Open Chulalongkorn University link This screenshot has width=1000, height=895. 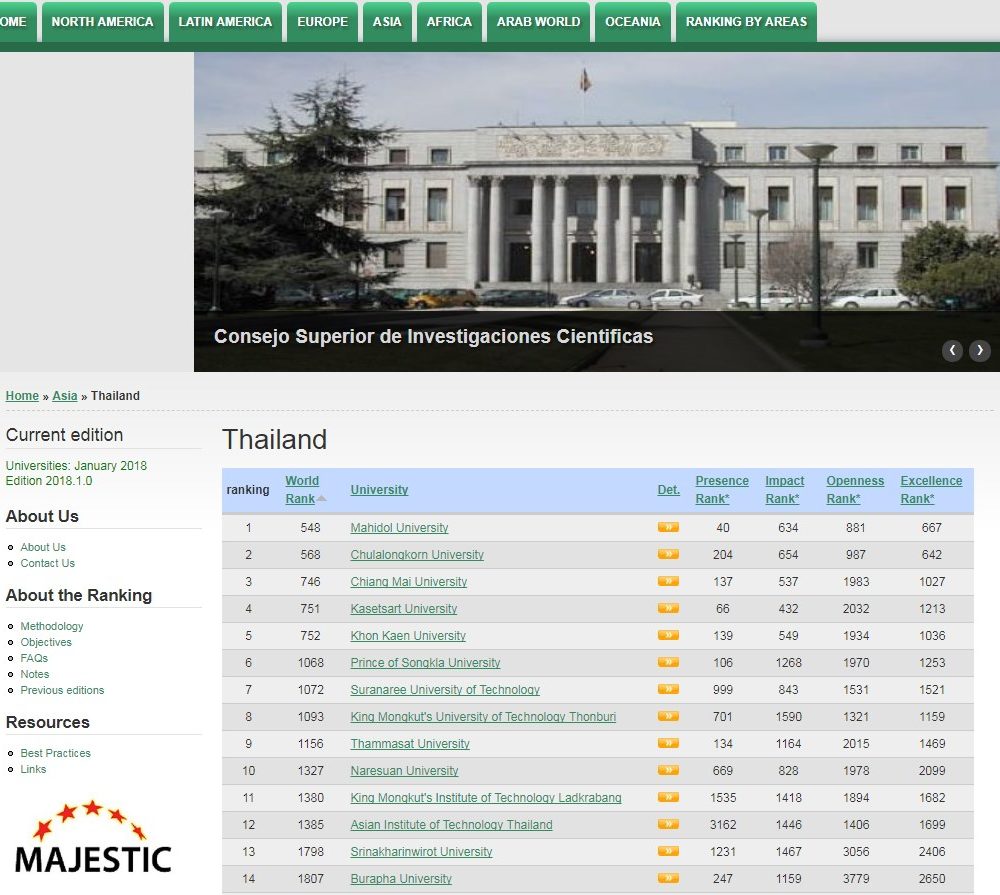417,555
